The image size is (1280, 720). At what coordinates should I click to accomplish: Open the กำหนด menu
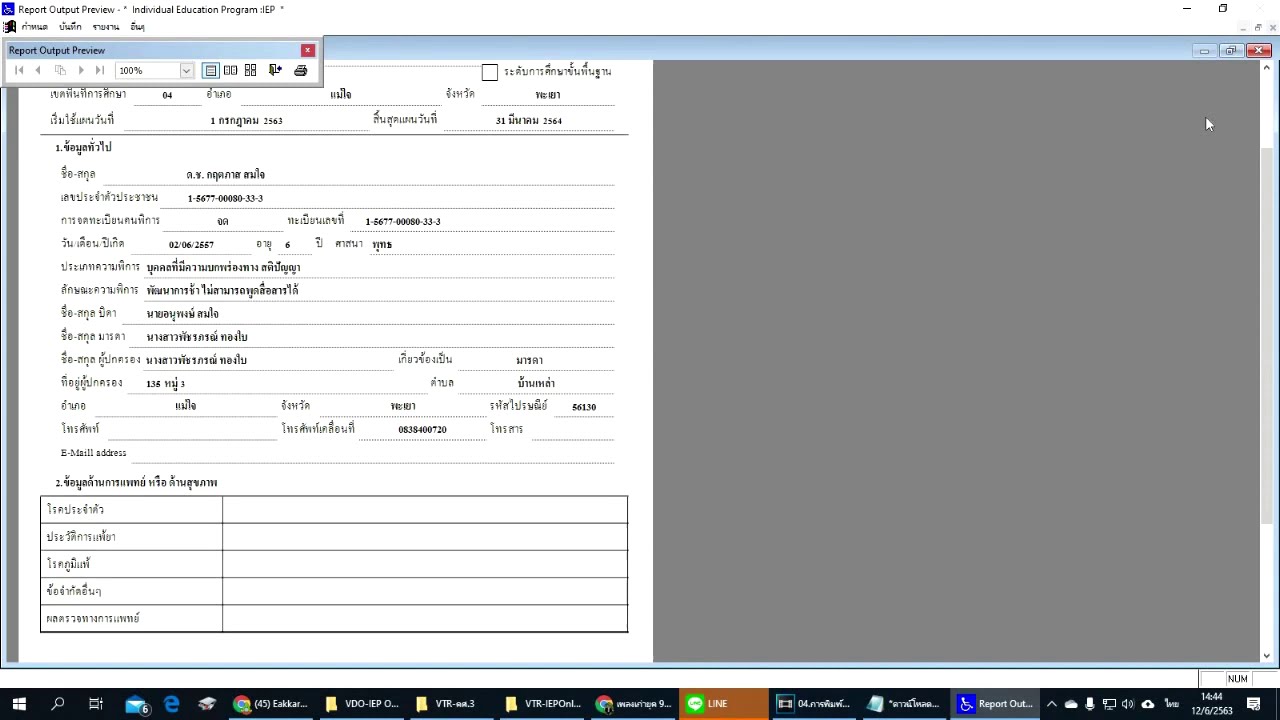click(35, 27)
